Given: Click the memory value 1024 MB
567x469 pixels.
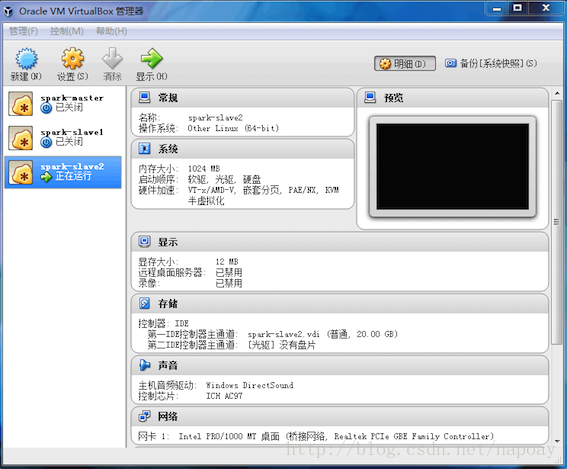Looking at the screenshot, I should click(204, 169).
